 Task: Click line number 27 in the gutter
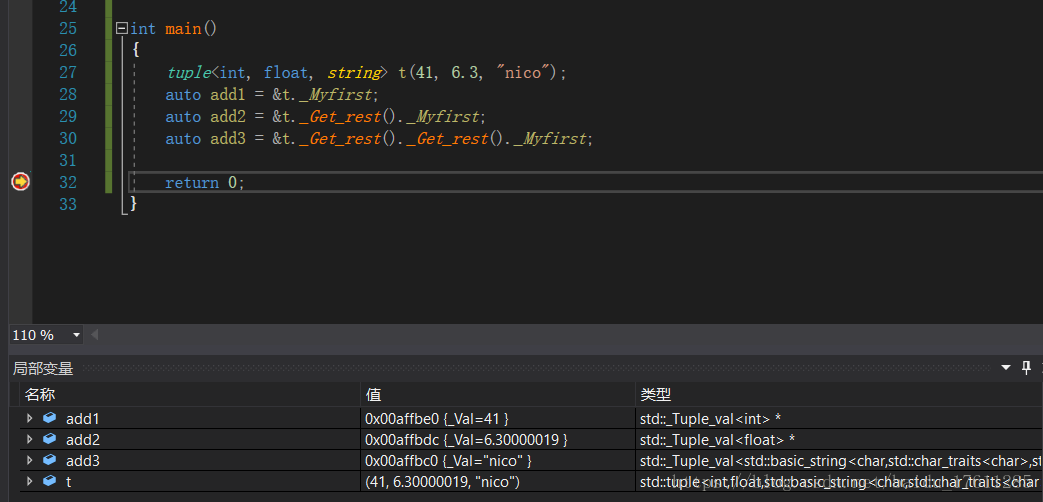[67, 72]
